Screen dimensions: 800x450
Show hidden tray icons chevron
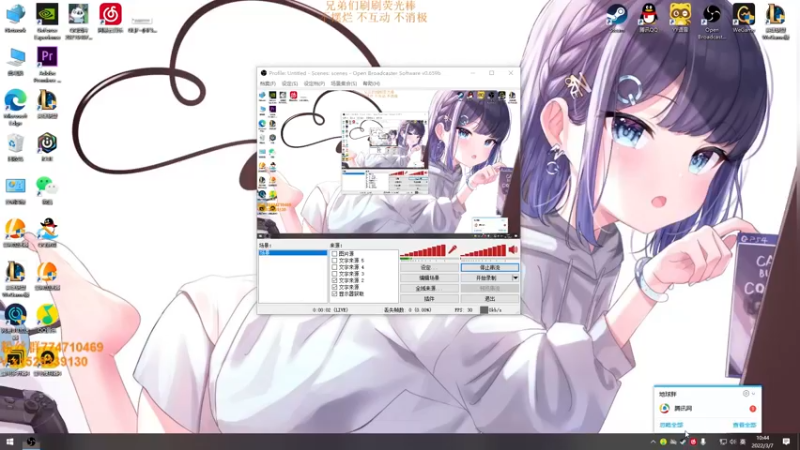tap(653, 442)
